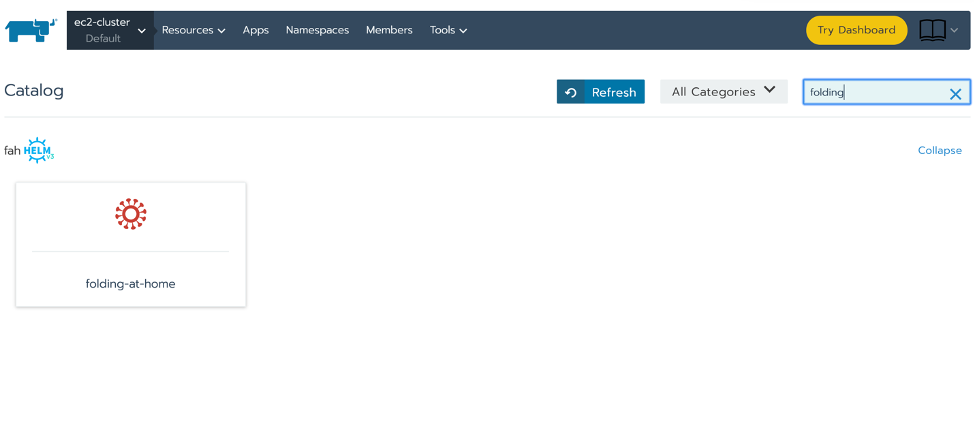Click the red virus icon on the chart card
Image resolution: width=974 pixels, height=427 pixels.
point(130,214)
